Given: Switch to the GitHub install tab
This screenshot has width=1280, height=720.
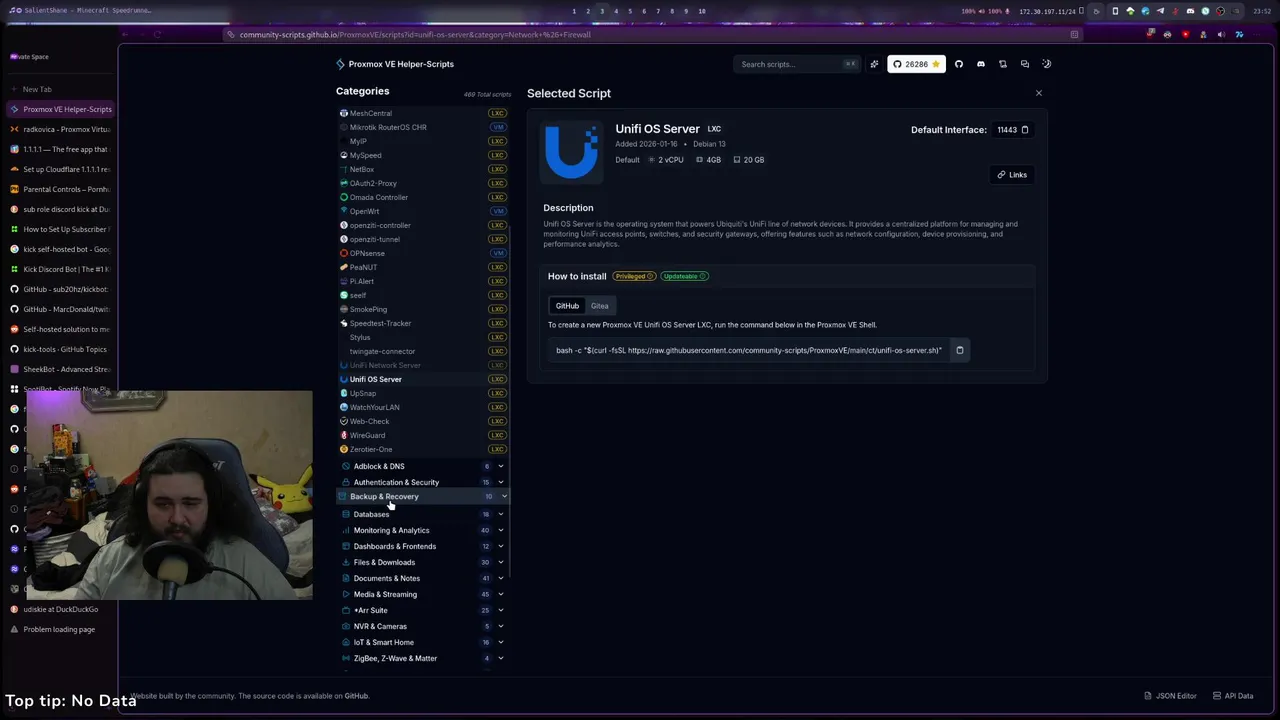Looking at the screenshot, I should pyautogui.click(x=567, y=306).
